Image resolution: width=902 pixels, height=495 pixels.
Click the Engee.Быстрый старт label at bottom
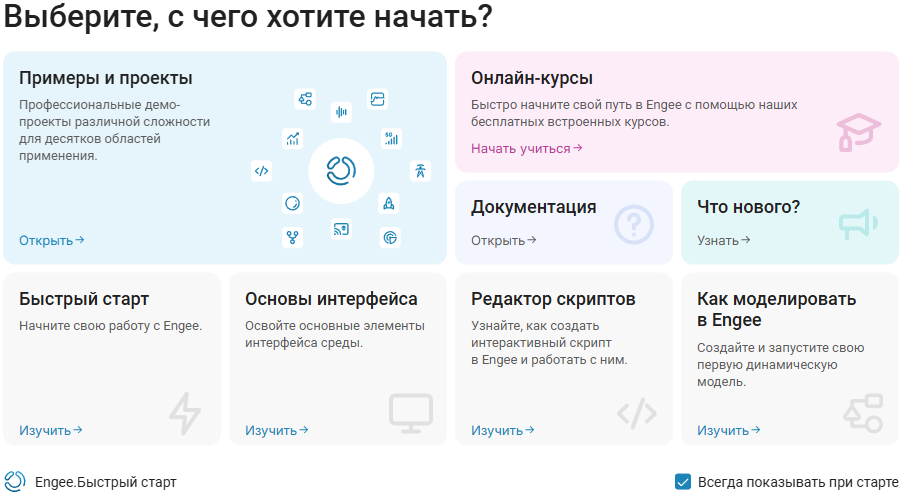tap(106, 482)
